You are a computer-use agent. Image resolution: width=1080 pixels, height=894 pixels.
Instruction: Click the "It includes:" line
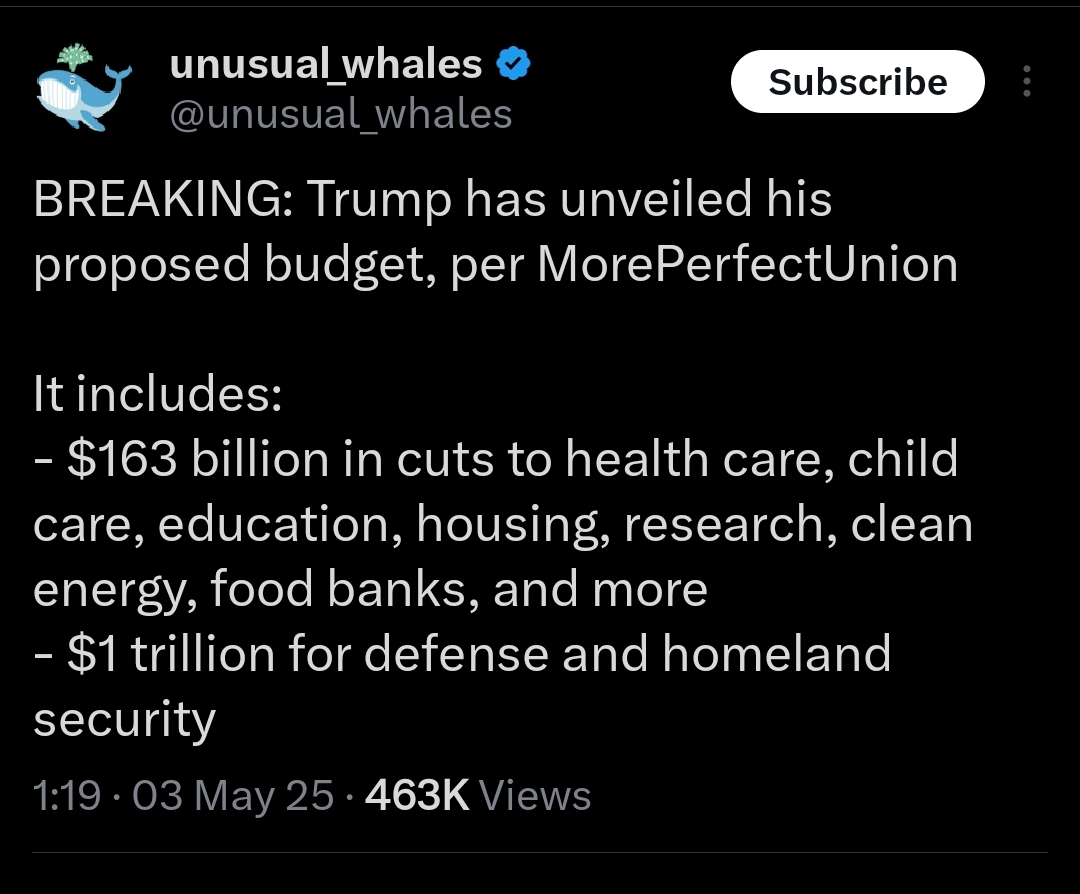click(x=157, y=395)
